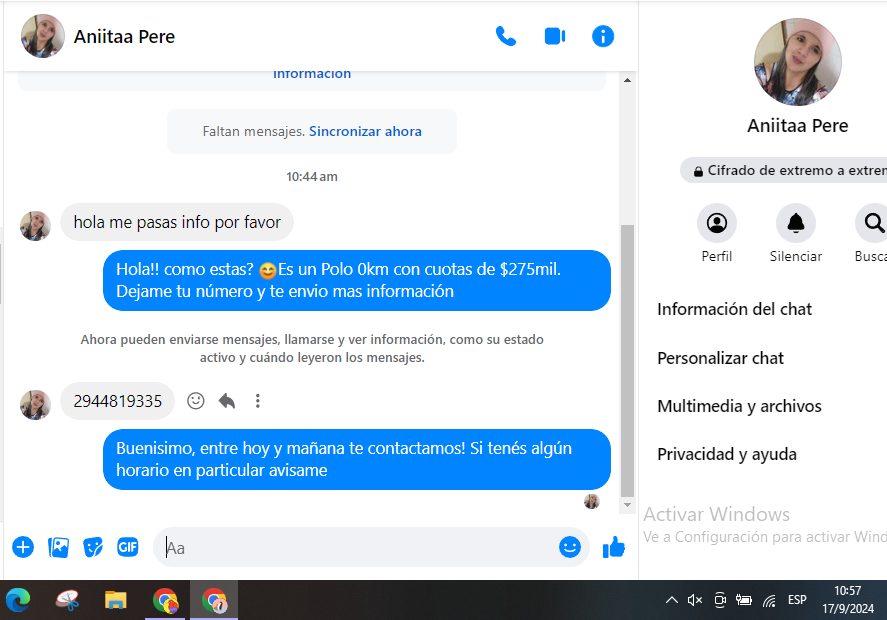Viewport: 887px width, 620px height.
Task: Open the emoji picker in message box
Action: click(x=570, y=547)
